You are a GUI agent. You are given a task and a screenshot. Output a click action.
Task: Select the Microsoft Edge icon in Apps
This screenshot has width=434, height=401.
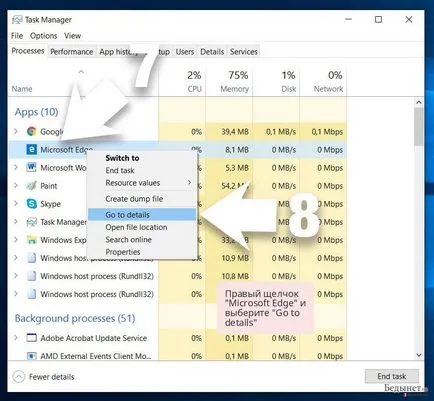pos(31,149)
